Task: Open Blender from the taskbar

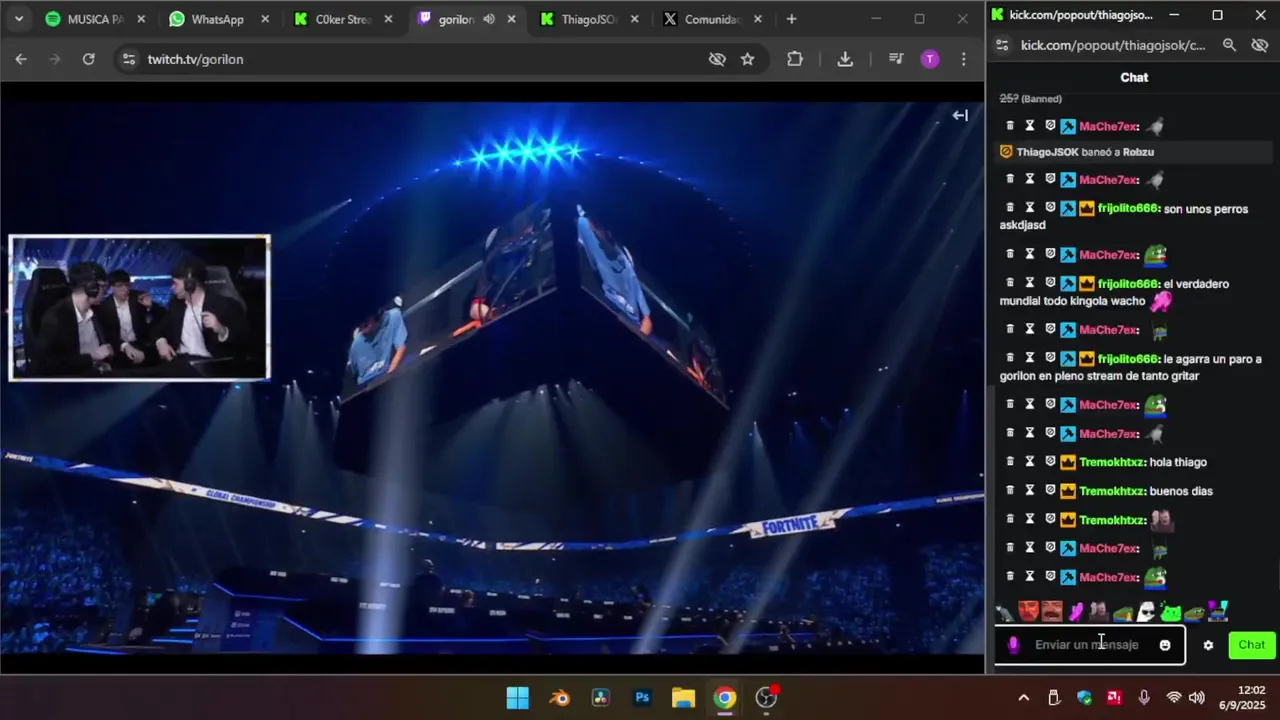Action: tap(559, 698)
